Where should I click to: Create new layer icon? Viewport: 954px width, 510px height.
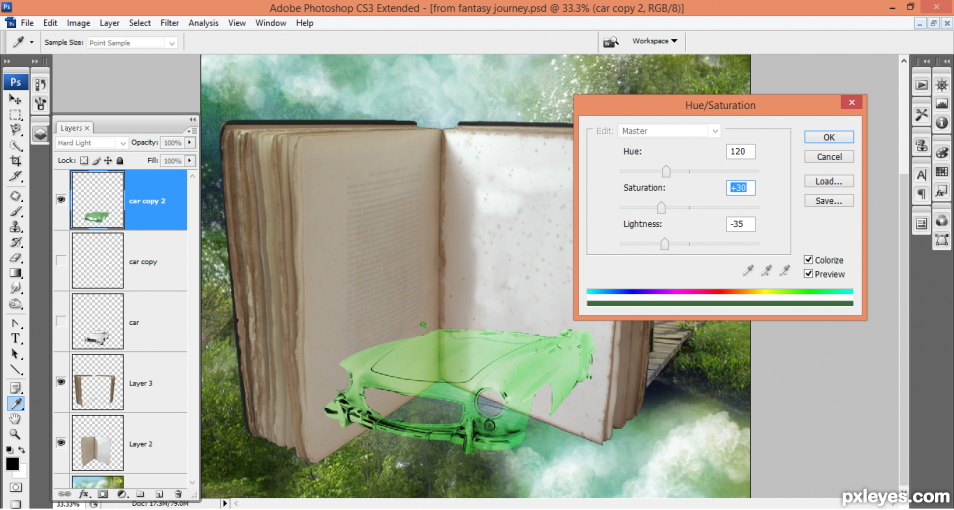(159, 494)
